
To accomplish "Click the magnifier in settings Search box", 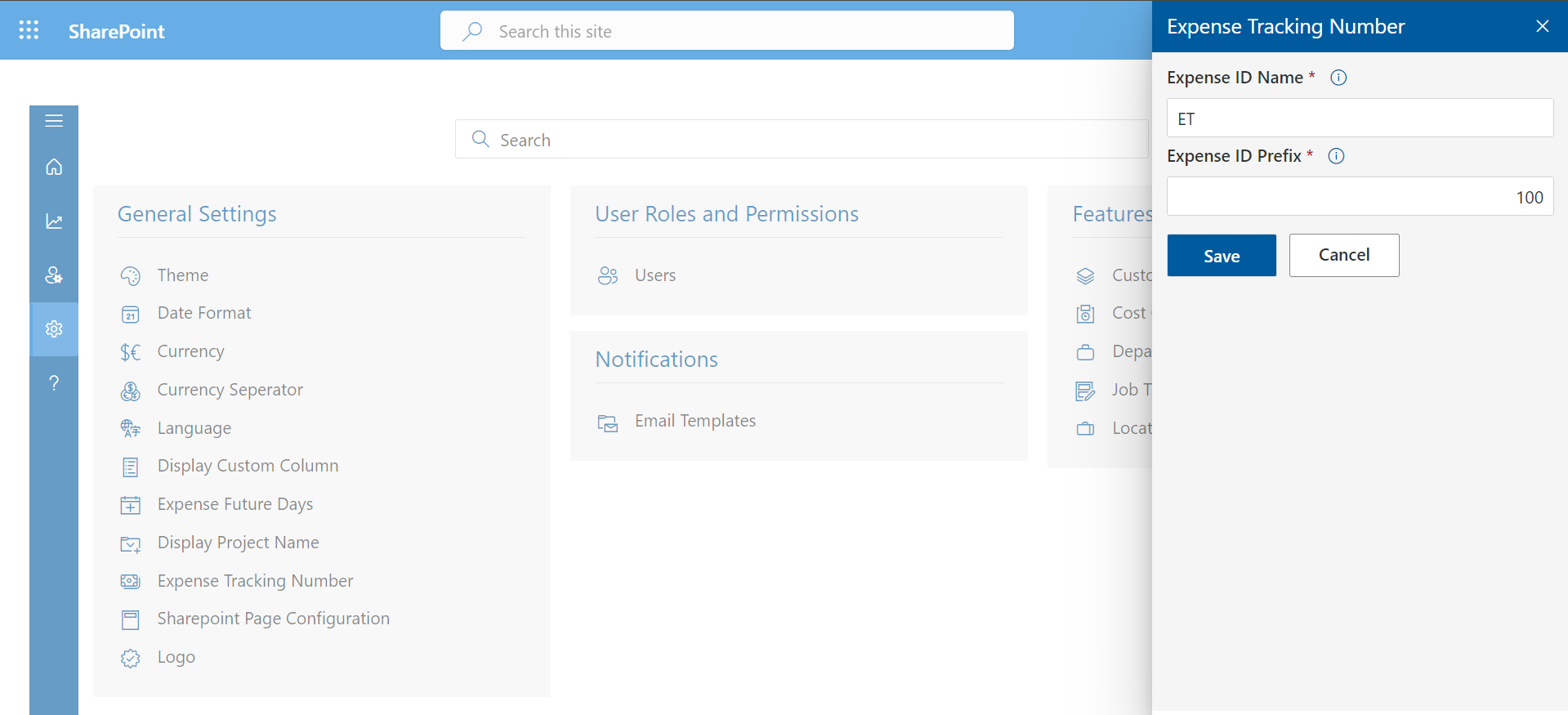I will (480, 139).
